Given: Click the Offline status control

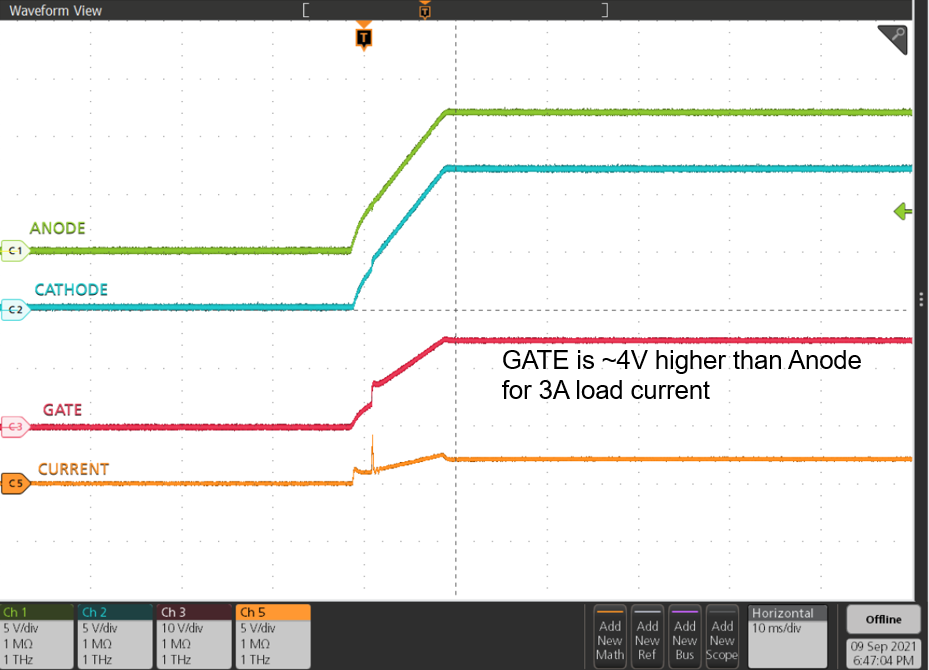Looking at the screenshot, I should 883,618.
